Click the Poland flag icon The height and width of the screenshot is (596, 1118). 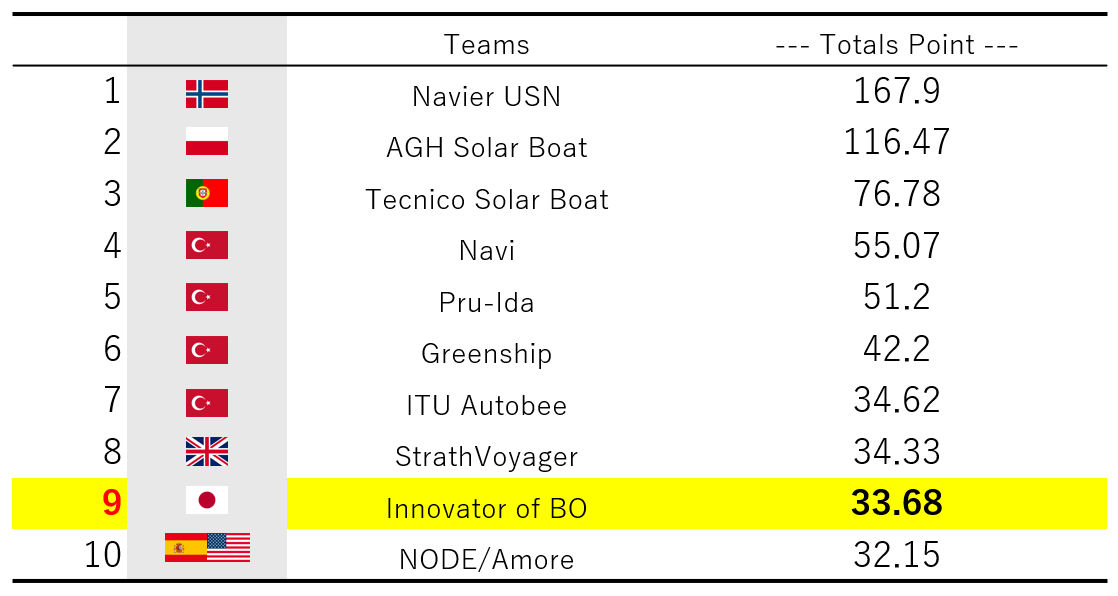[x=207, y=141]
